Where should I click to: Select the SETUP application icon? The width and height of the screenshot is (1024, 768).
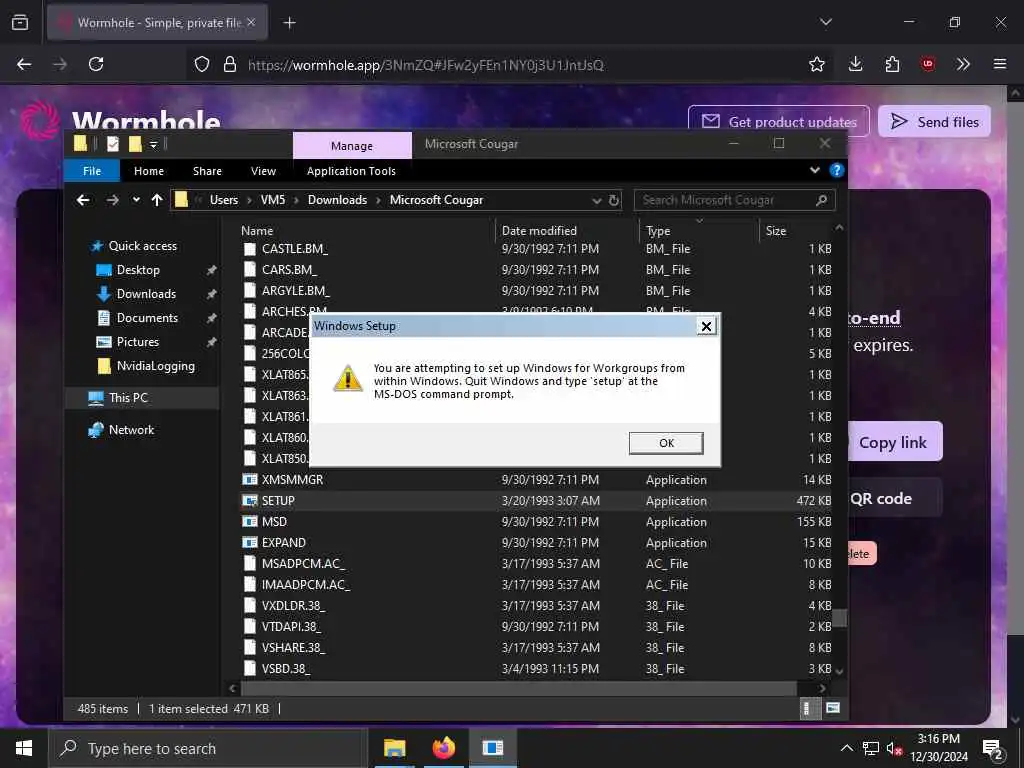[249, 501]
